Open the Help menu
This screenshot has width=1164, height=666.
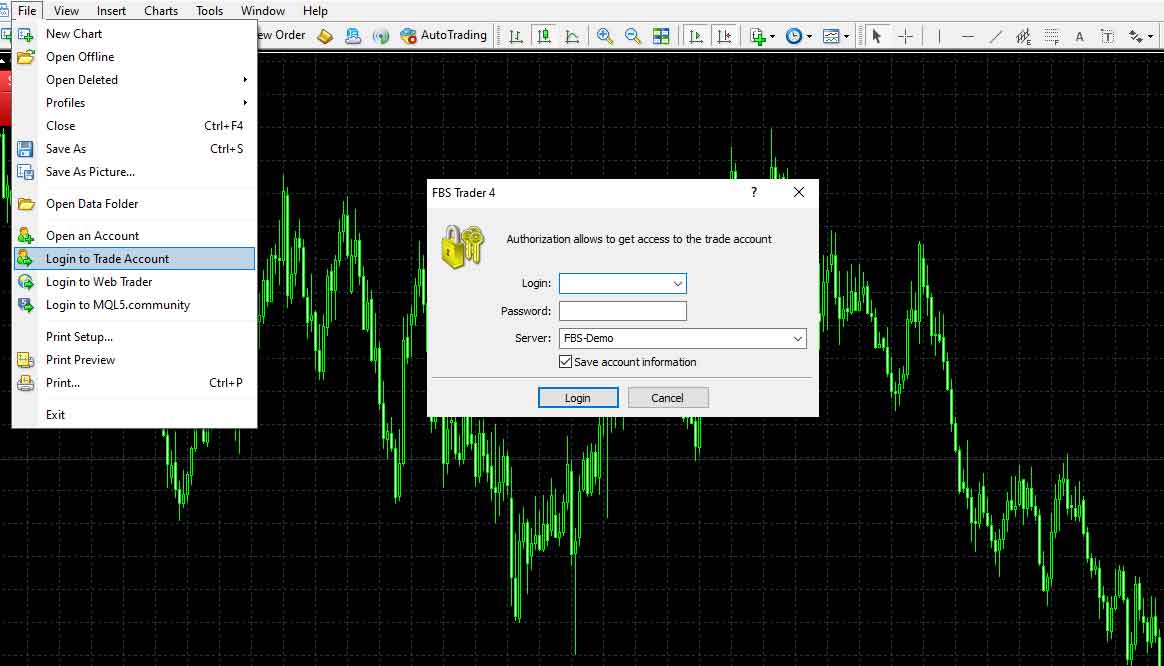point(315,10)
